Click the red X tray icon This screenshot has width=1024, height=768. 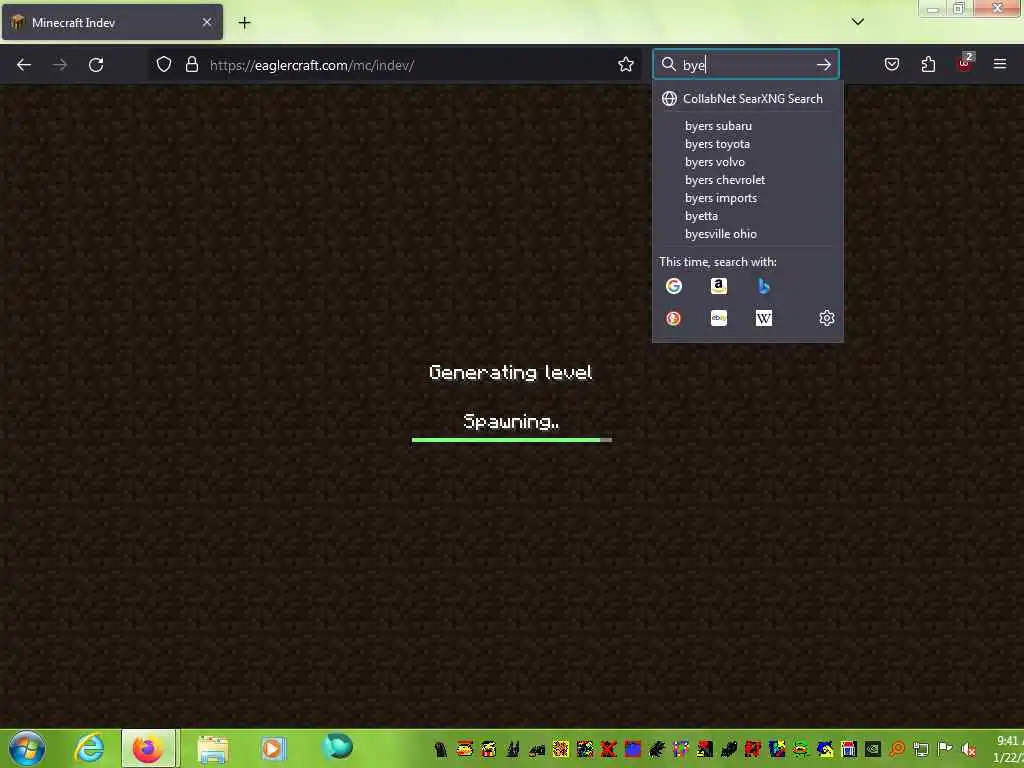(609, 749)
